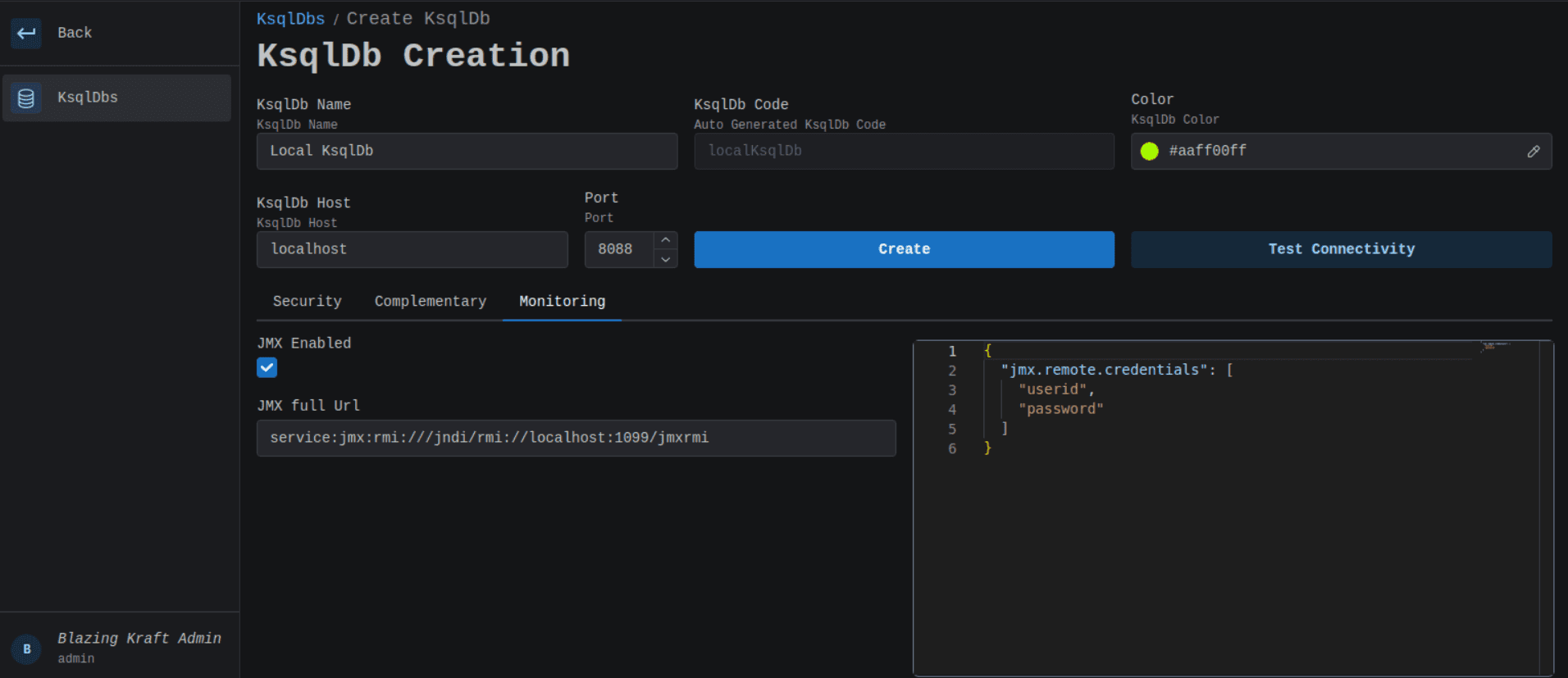Uncheck the JMX Enabled checkbox

267,367
